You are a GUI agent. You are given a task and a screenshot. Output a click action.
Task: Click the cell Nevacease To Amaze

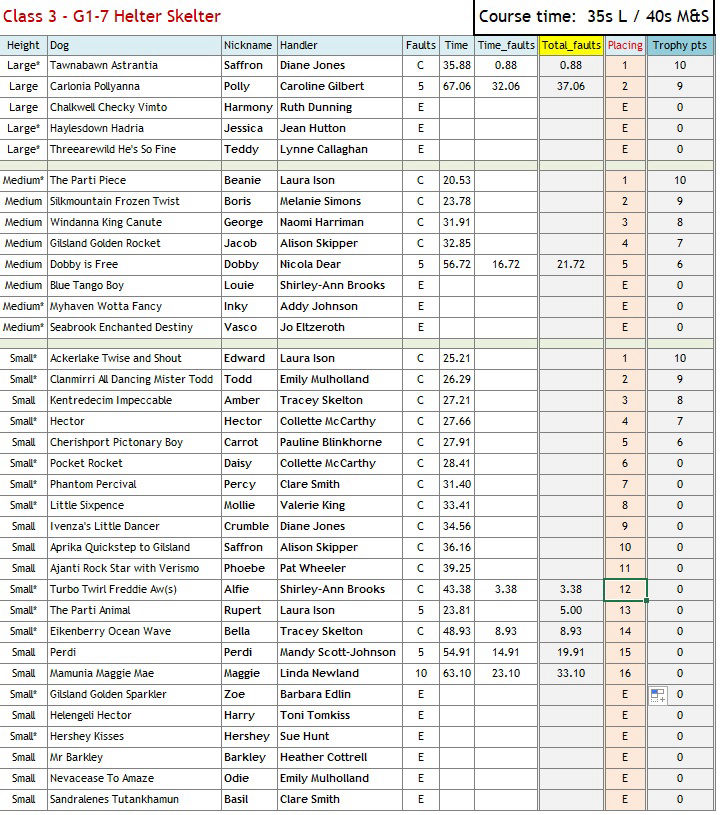(x=134, y=778)
